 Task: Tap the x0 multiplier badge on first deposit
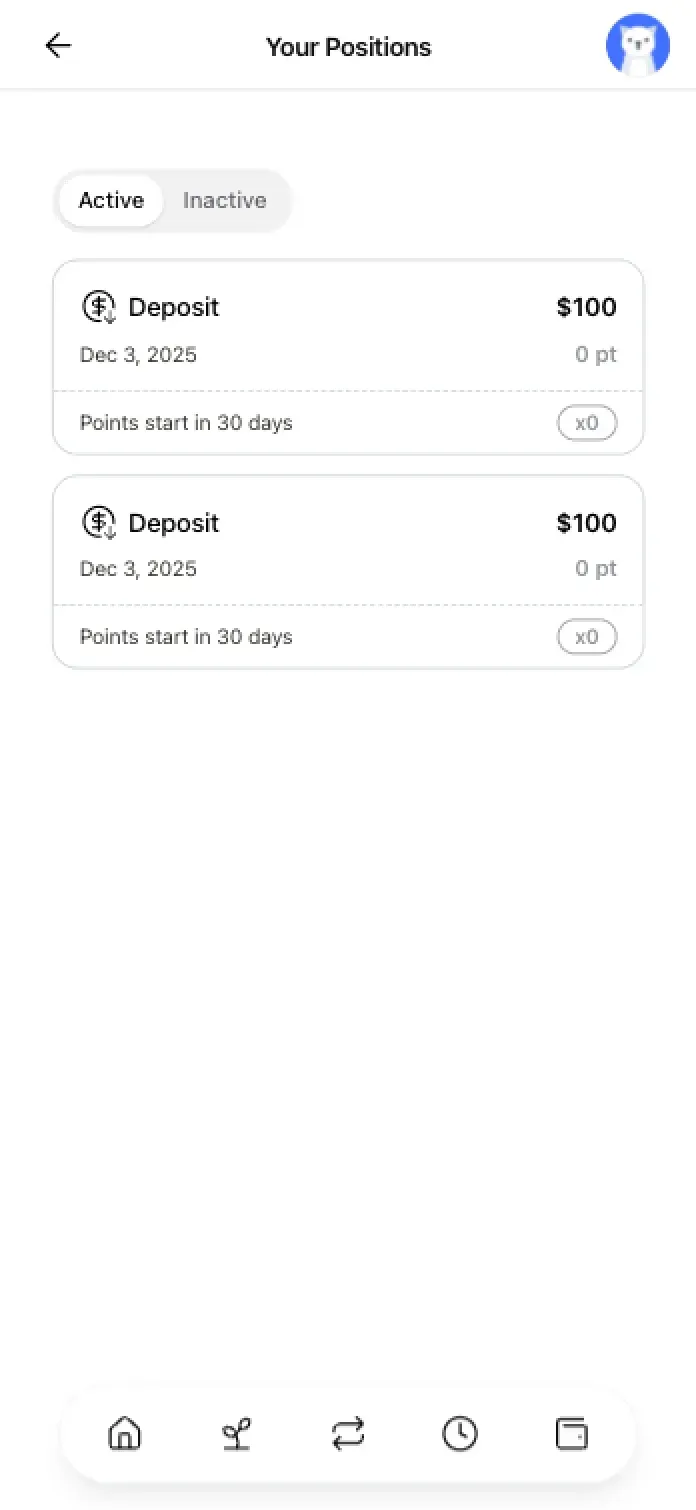(587, 423)
